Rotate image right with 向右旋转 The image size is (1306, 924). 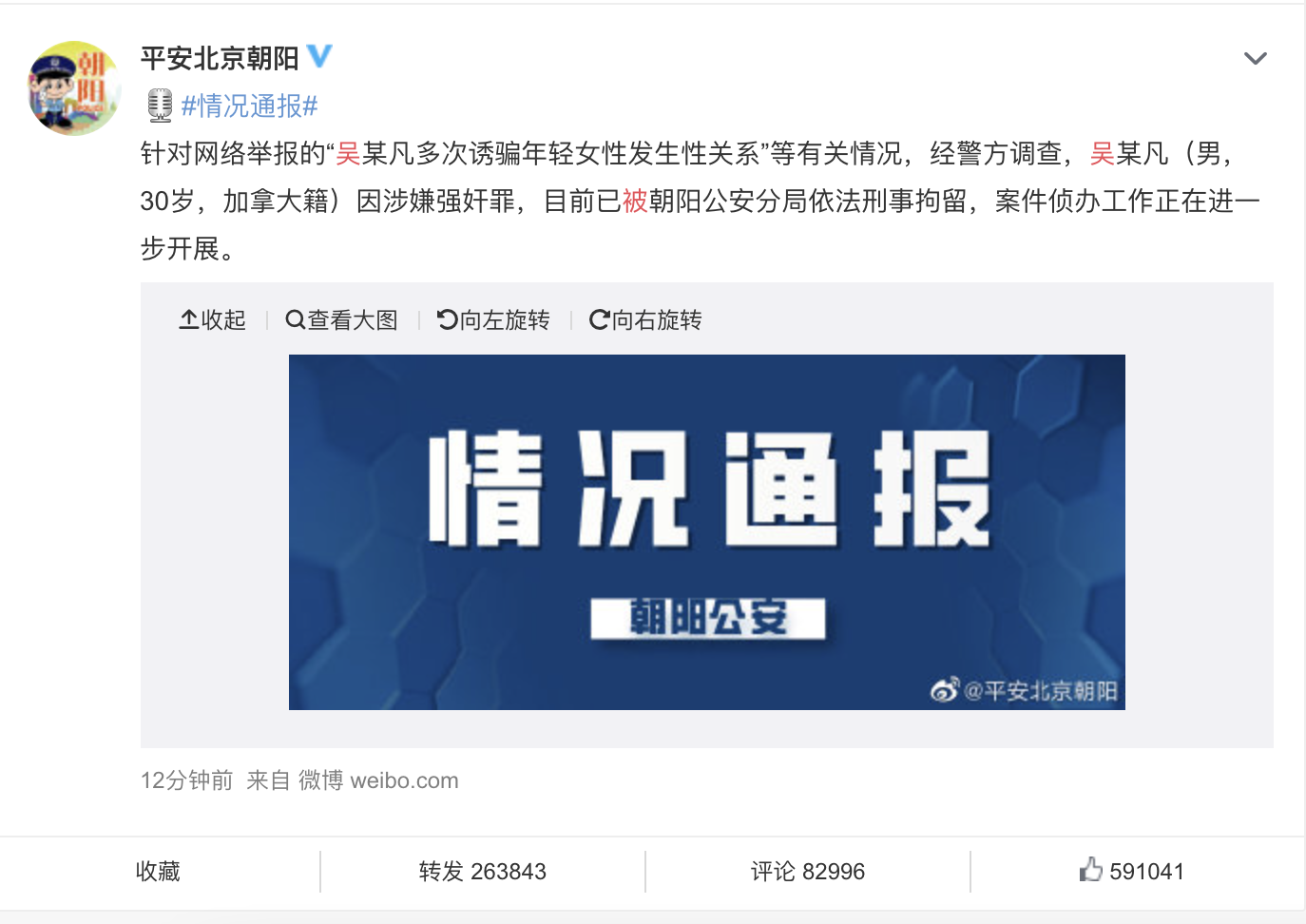[x=645, y=320]
